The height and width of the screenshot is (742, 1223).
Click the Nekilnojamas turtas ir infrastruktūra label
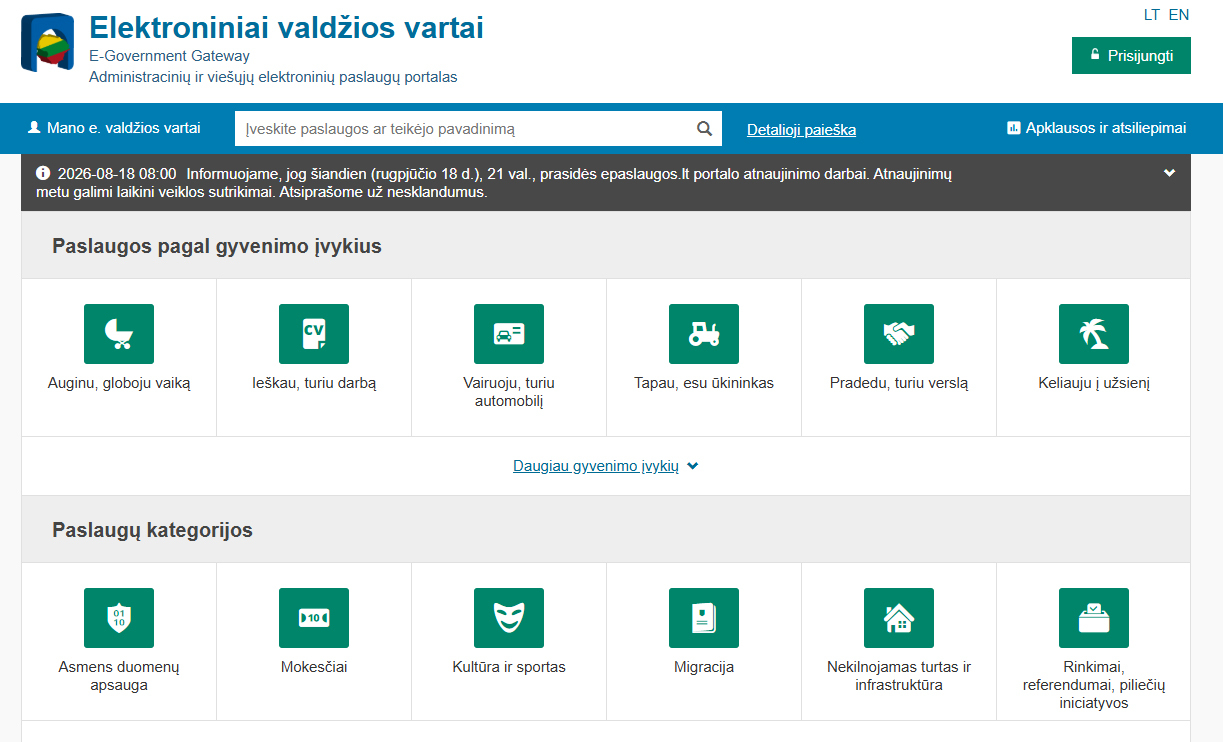pyautogui.click(x=899, y=676)
